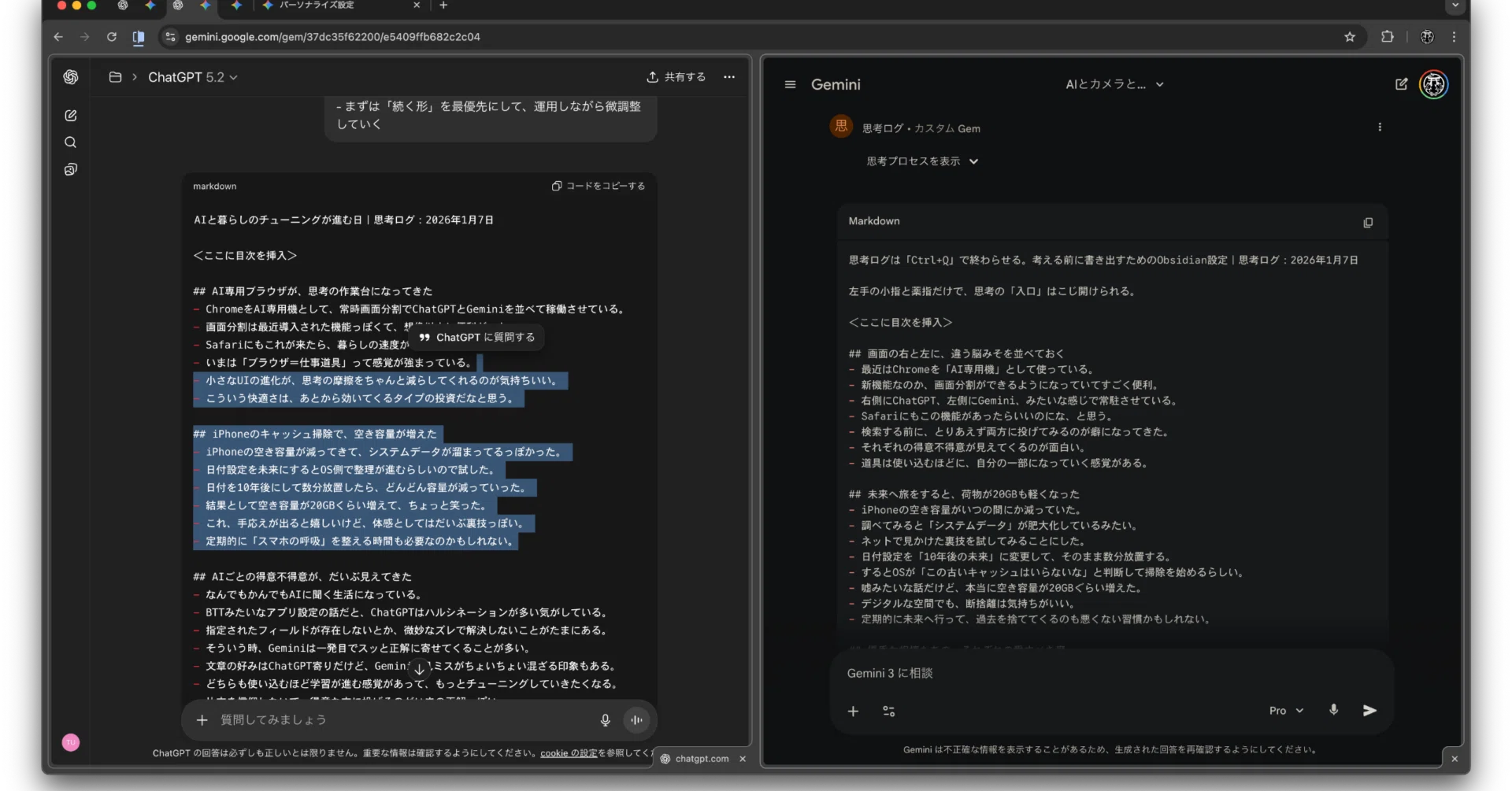Open the Chrome profile avatar
The width and height of the screenshot is (1512, 791).
[x=1427, y=36]
